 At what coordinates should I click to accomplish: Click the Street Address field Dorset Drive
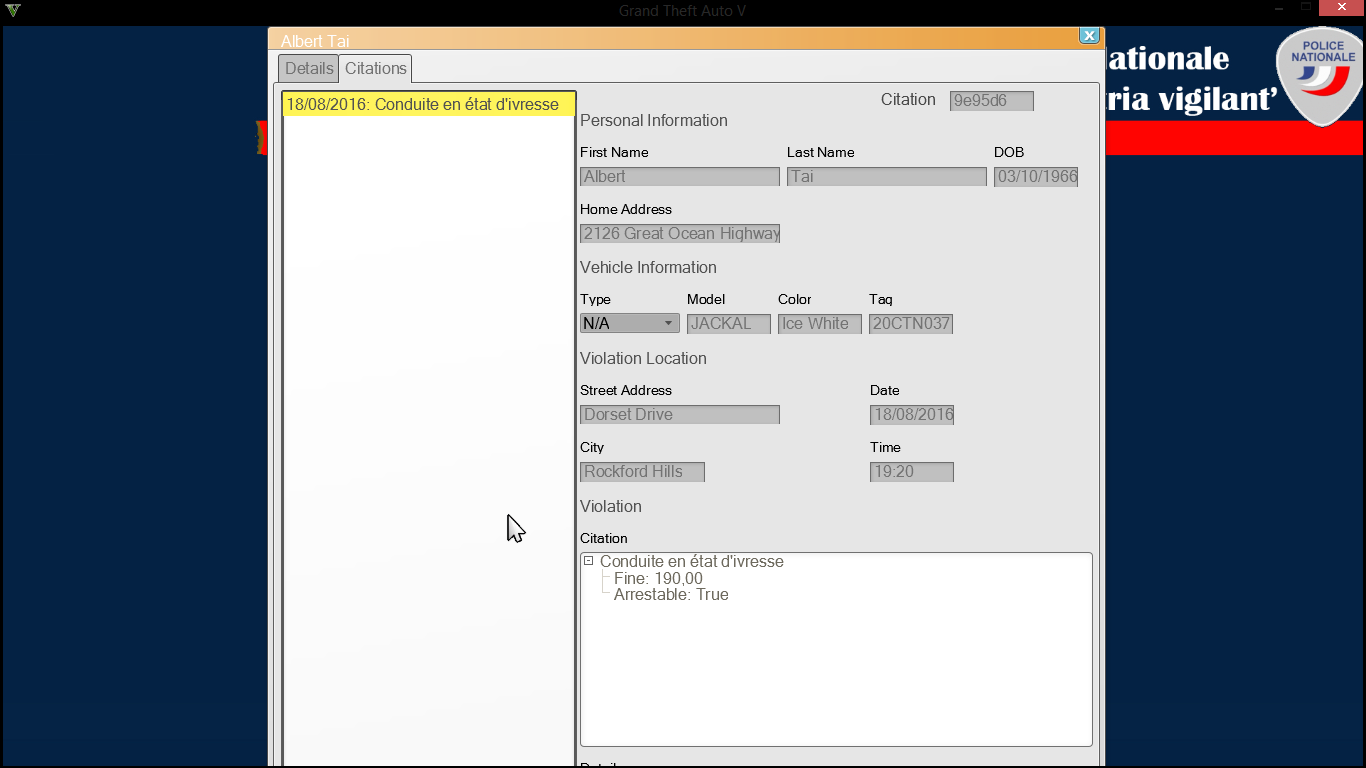(679, 415)
